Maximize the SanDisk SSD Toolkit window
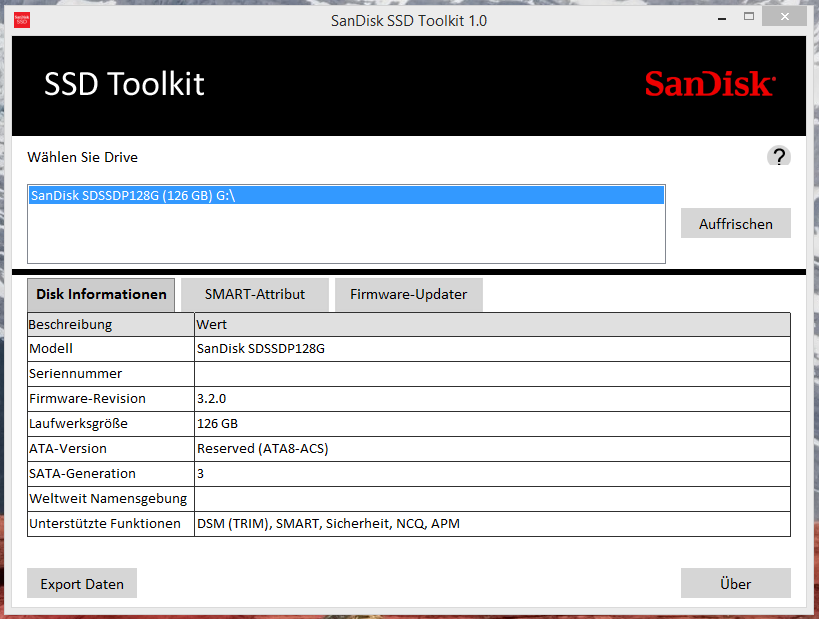The width and height of the screenshot is (819, 619). (x=748, y=17)
